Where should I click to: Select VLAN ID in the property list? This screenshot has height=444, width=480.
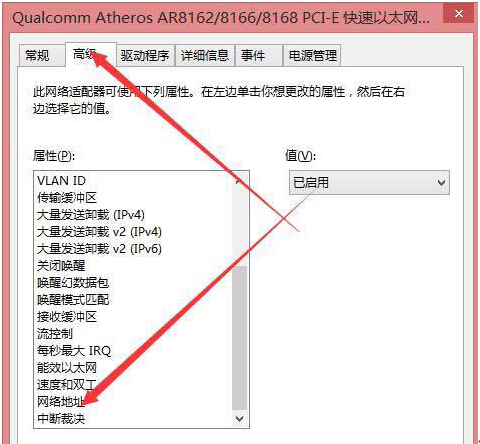click(61, 181)
